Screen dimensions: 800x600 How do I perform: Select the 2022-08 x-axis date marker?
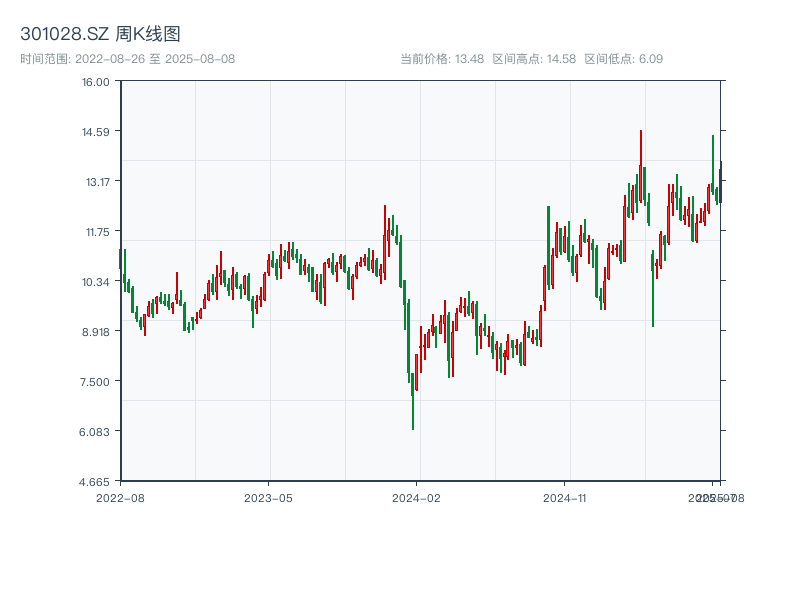pyautogui.click(x=120, y=497)
